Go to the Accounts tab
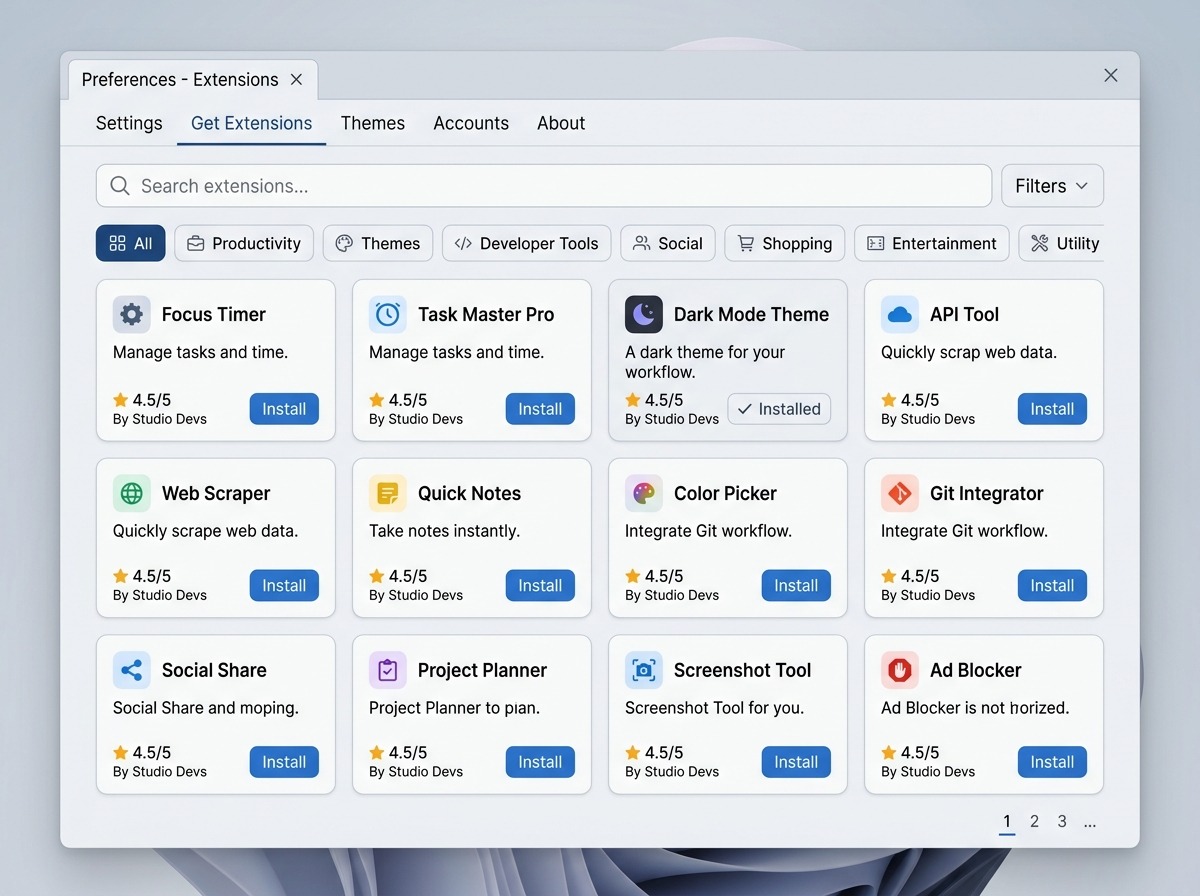The height and width of the screenshot is (896, 1200). pos(471,123)
